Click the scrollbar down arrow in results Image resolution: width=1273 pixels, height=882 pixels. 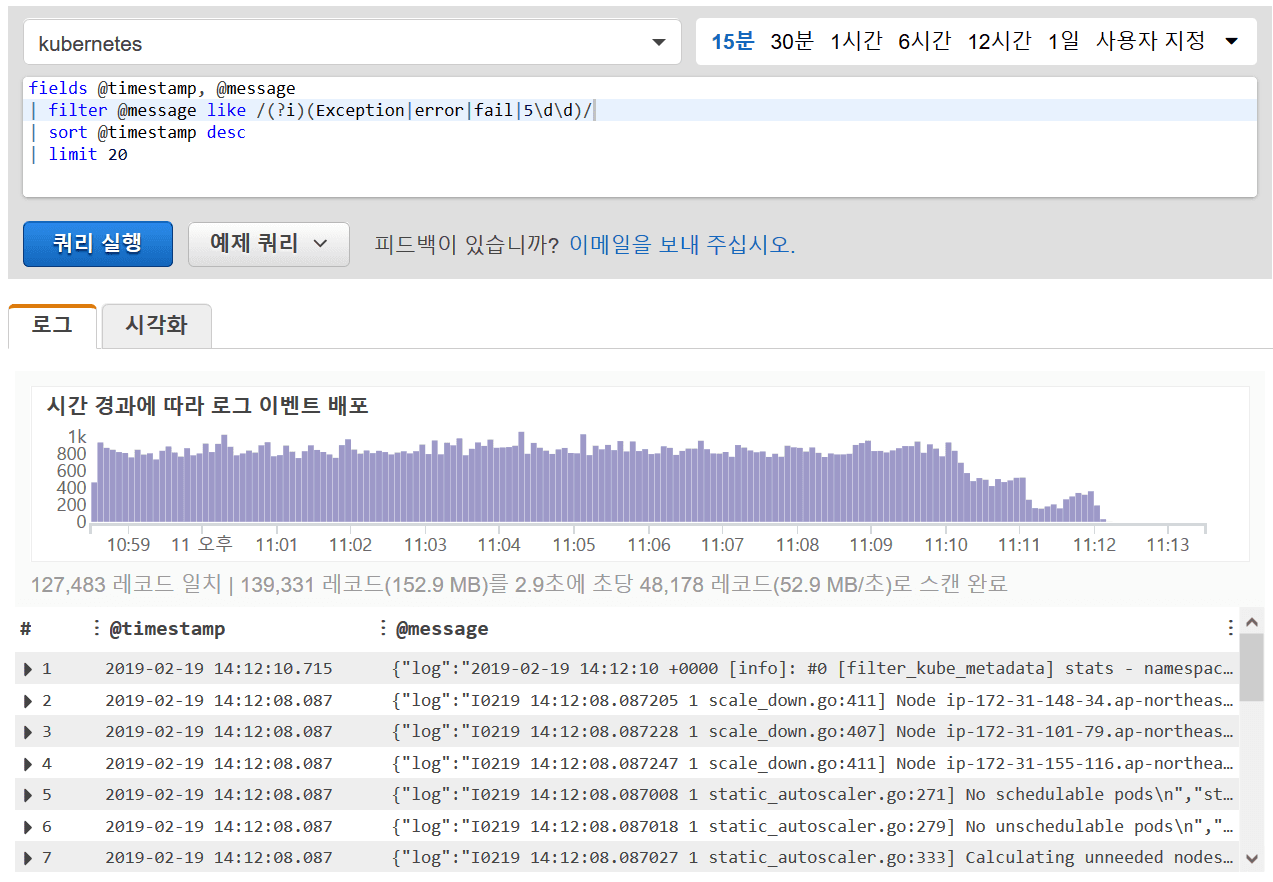click(x=1251, y=857)
